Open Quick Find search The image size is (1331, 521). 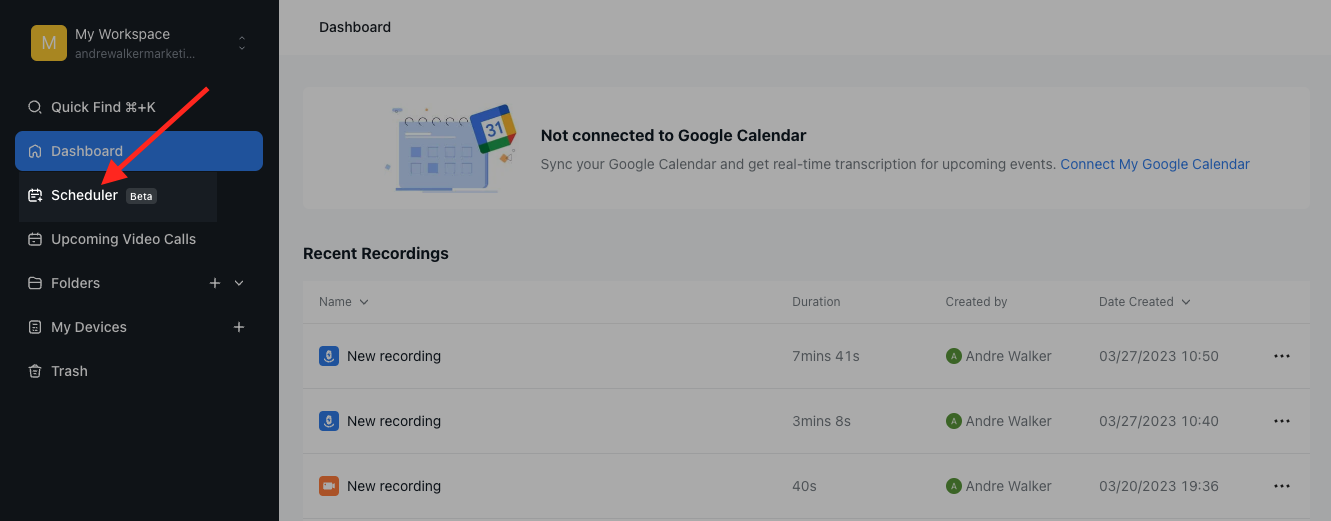tap(103, 107)
